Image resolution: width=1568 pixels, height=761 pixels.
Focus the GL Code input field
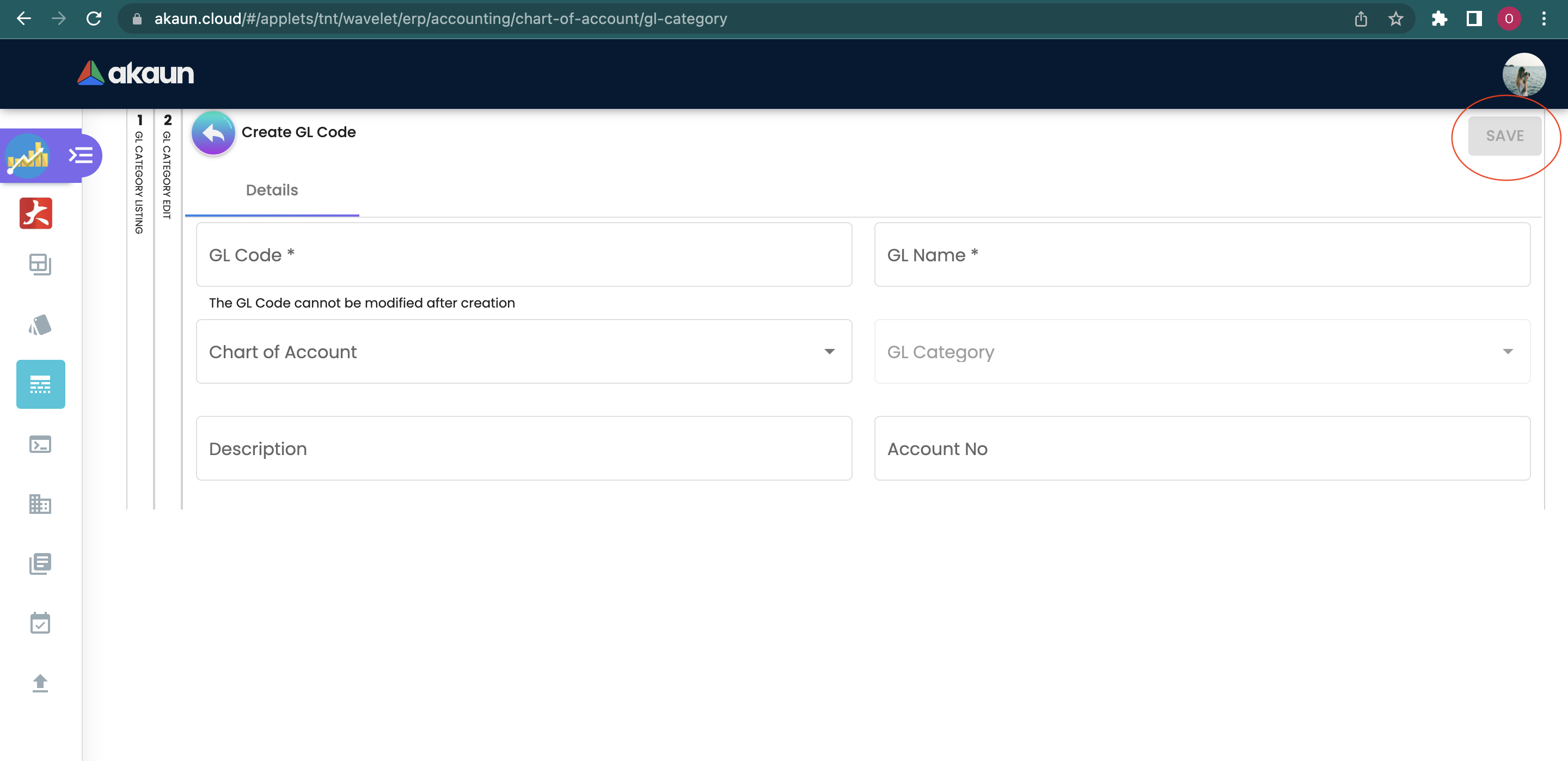(523, 255)
